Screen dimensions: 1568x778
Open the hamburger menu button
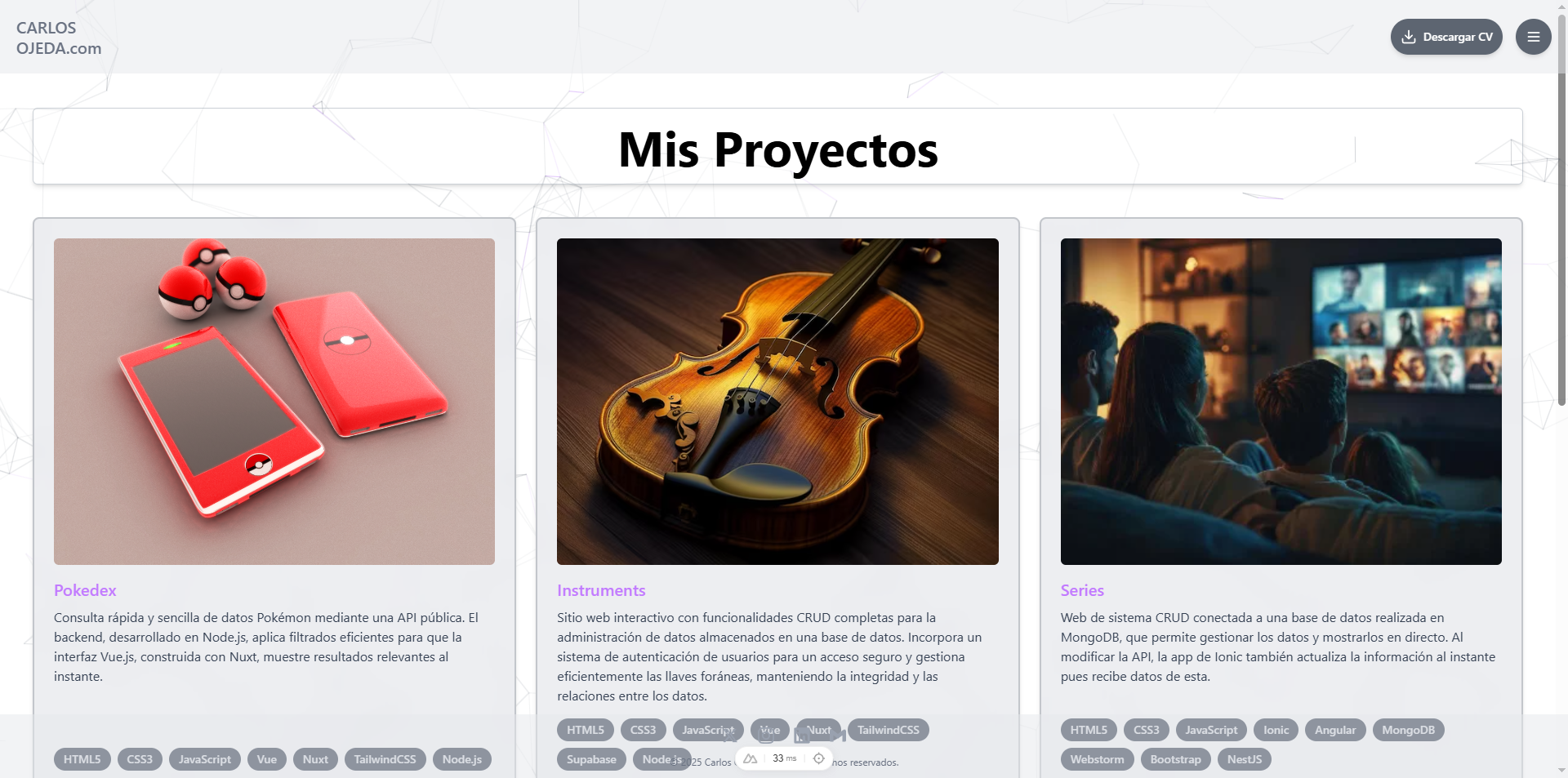pos(1533,37)
